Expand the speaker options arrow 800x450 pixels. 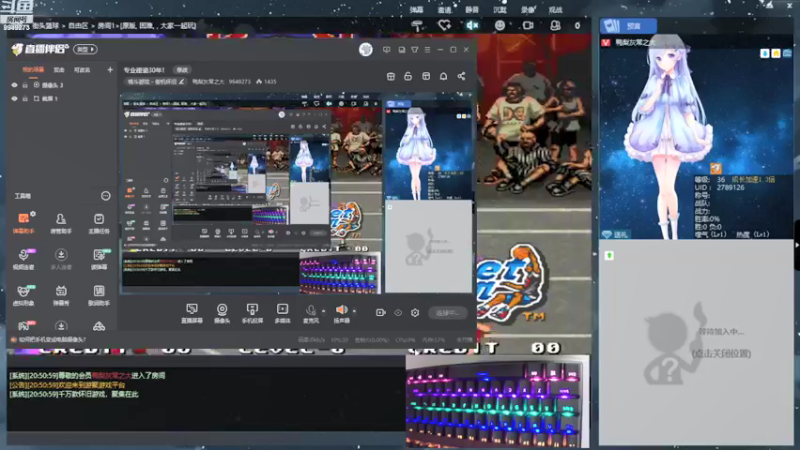(354, 310)
